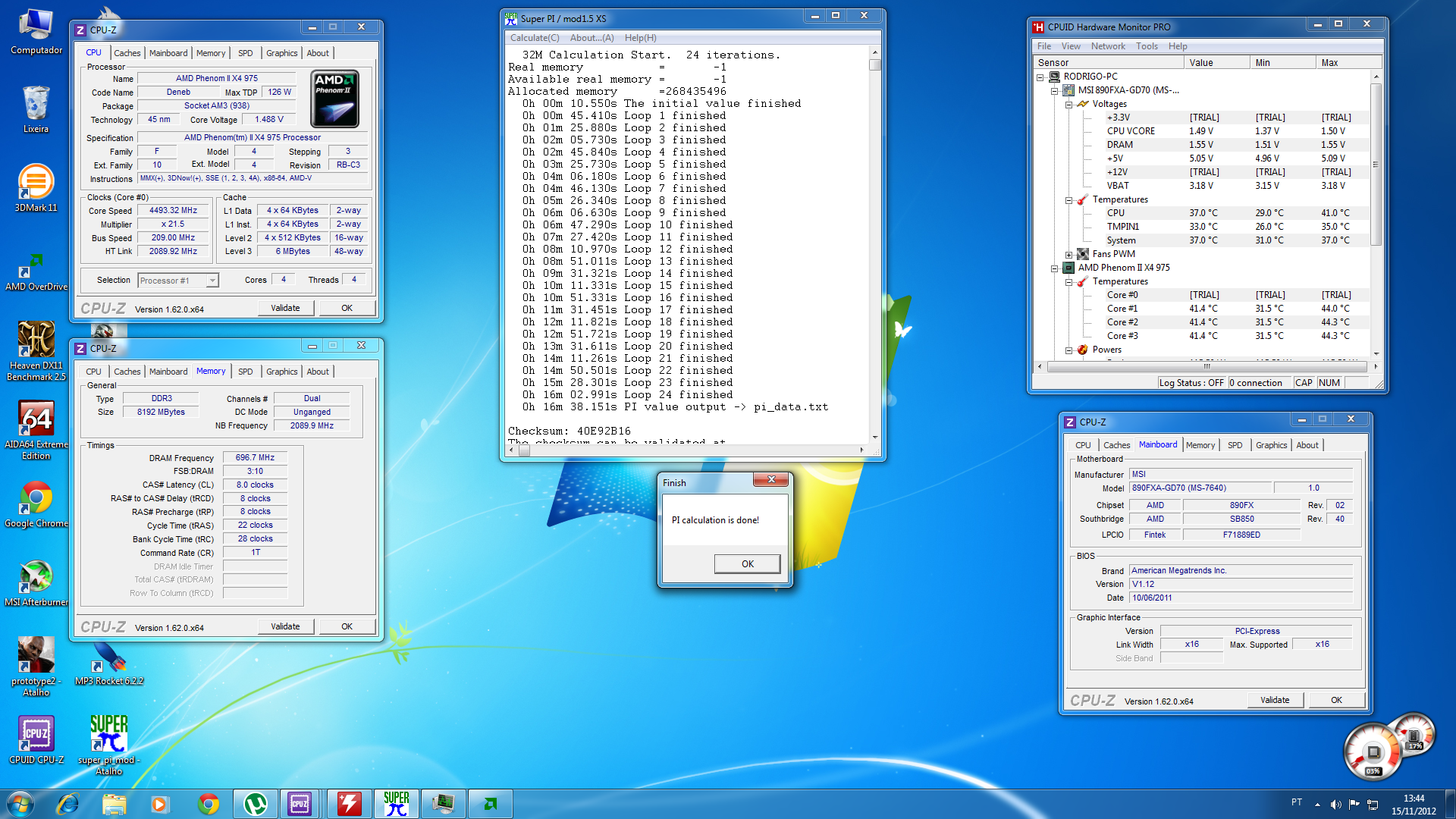Open About tab in Mainboard CPU-Z window
This screenshot has height=819, width=1456.
point(1307,445)
